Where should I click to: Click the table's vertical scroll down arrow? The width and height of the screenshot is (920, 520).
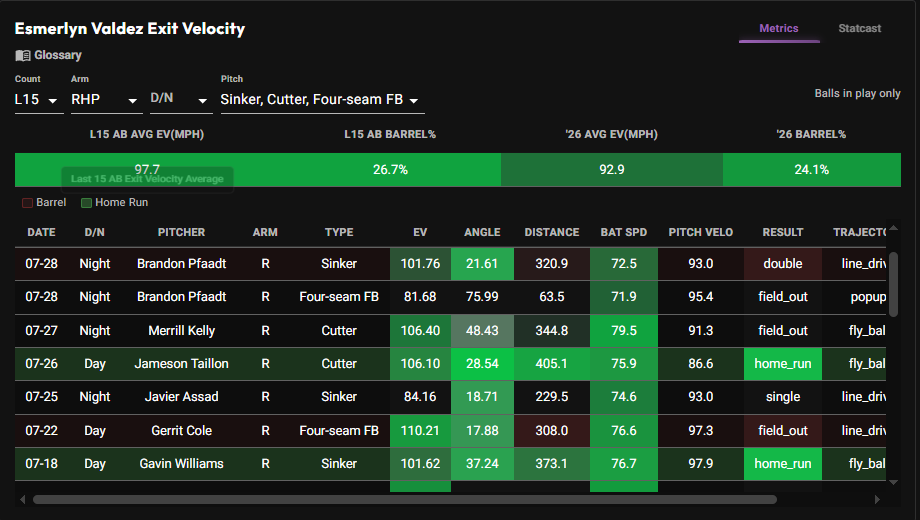tap(893, 482)
